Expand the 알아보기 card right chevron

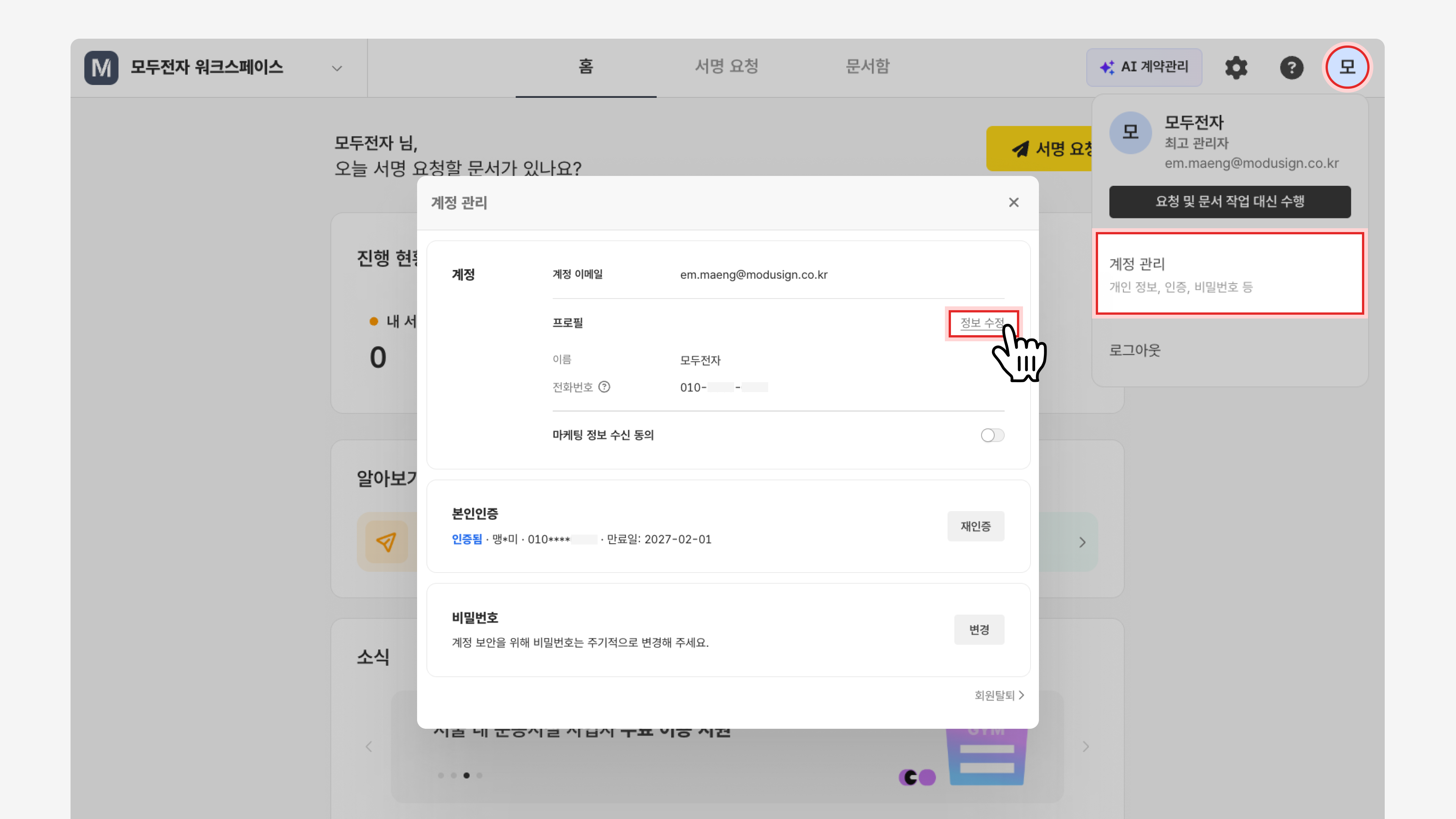1082,542
